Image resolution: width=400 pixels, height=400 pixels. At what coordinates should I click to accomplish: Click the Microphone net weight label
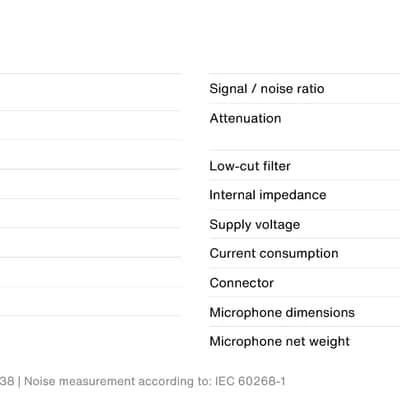[279, 341]
